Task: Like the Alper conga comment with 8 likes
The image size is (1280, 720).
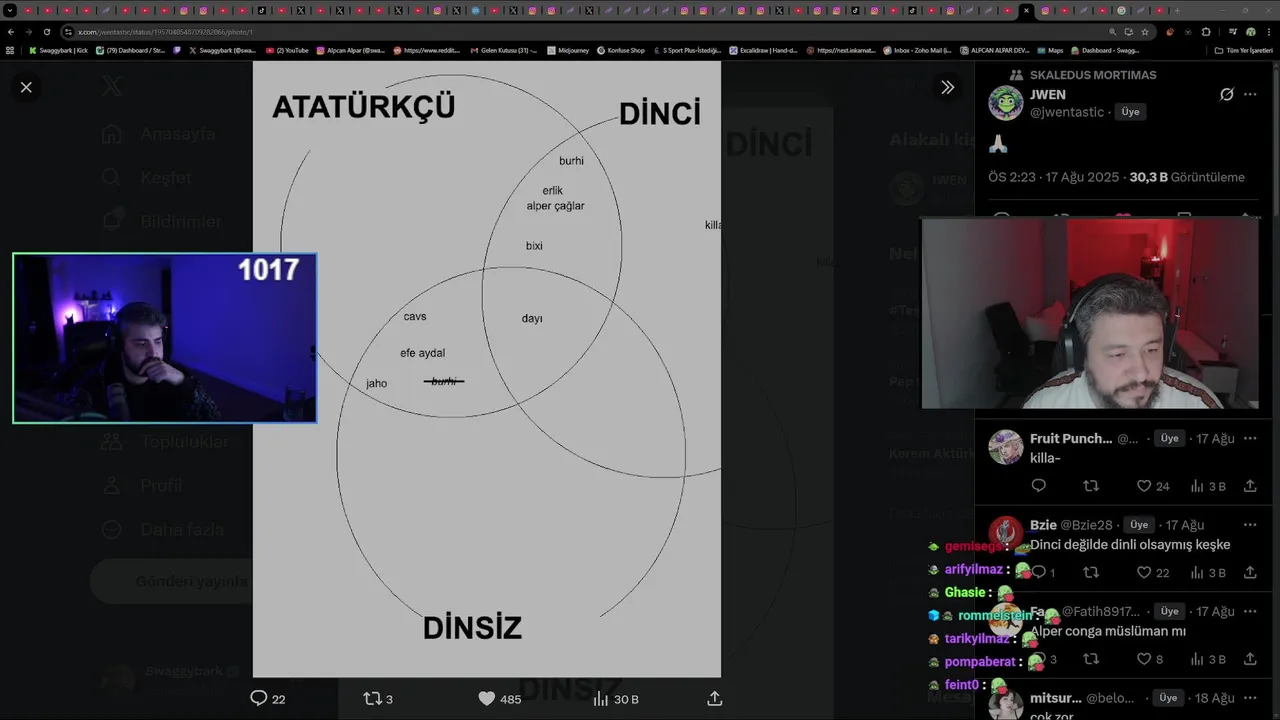Action: coord(1149,659)
